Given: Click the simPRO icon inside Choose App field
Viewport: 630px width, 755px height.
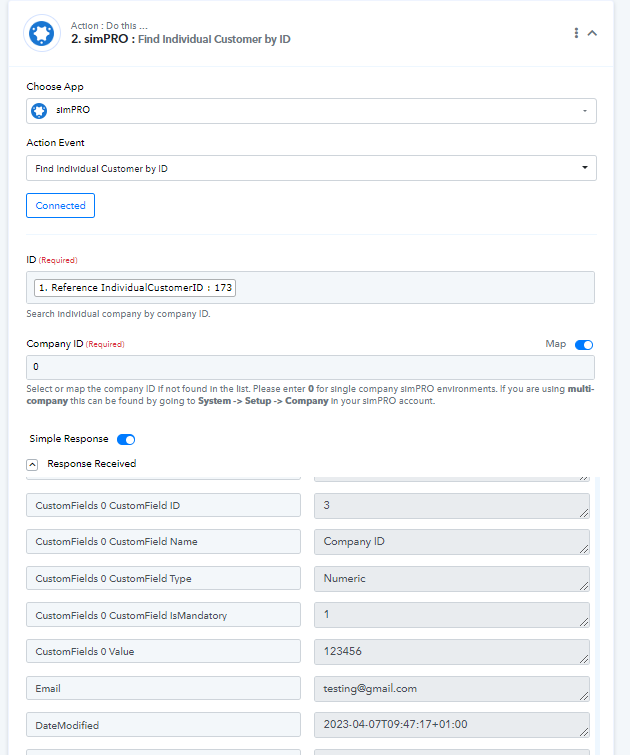Looking at the screenshot, I should (x=39, y=111).
